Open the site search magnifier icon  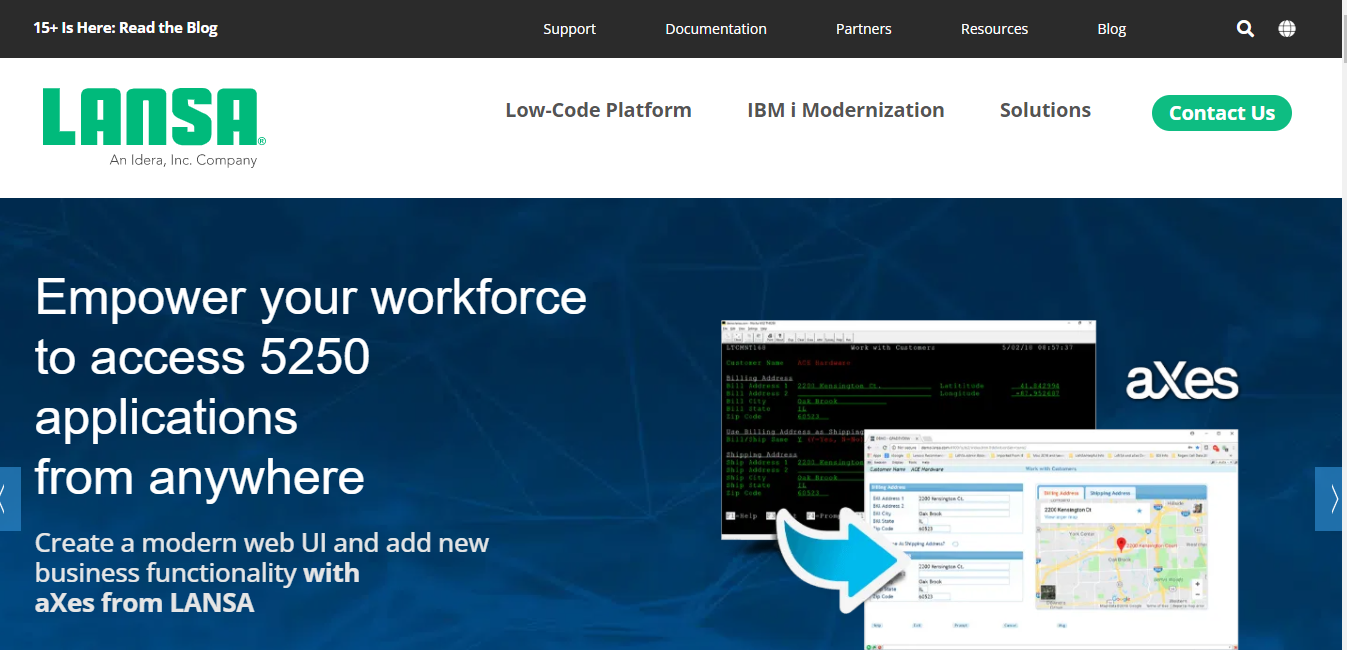(x=1245, y=29)
